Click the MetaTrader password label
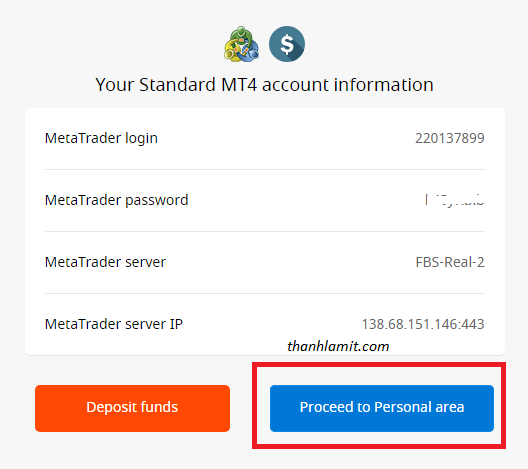 click(x=117, y=200)
